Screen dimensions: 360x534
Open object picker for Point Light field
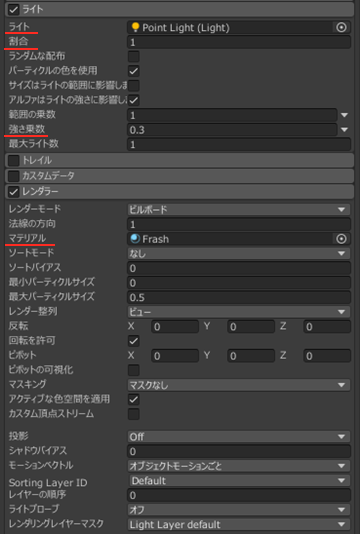tap(341, 28)
